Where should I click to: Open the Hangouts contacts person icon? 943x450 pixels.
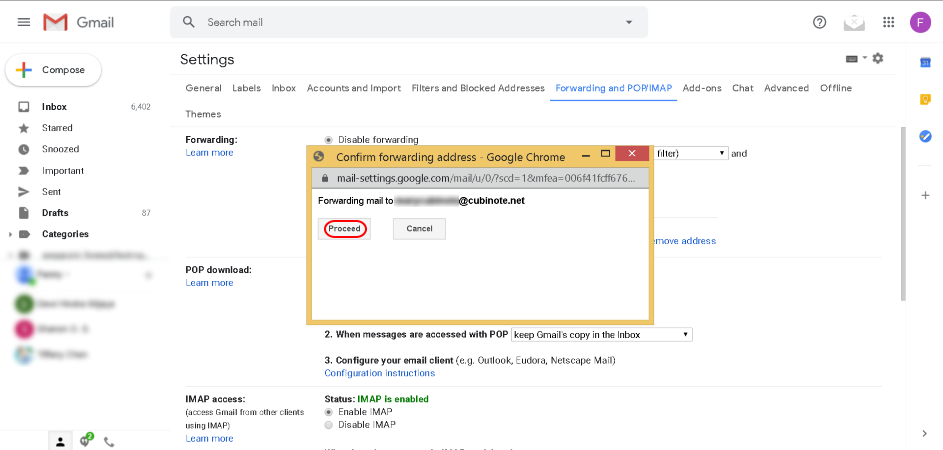pos(60,442)
